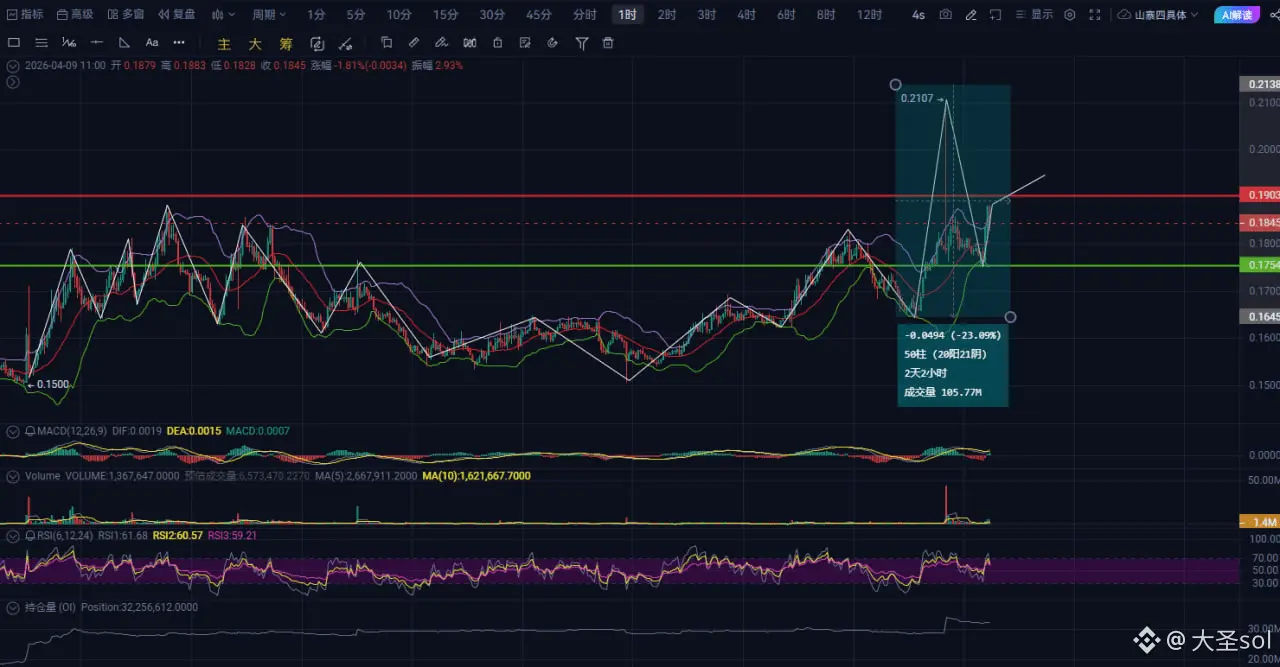
Task: Switch to the 4时 timeframe
Action: (746, 15)
